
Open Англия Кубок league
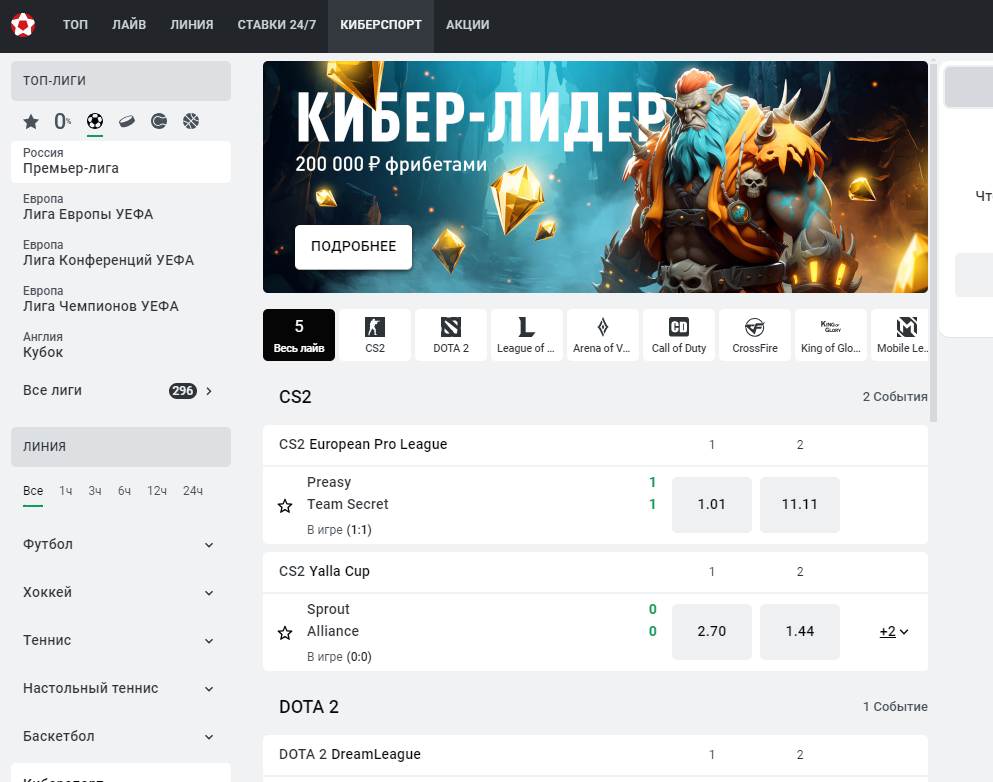[x=120, y=345]
